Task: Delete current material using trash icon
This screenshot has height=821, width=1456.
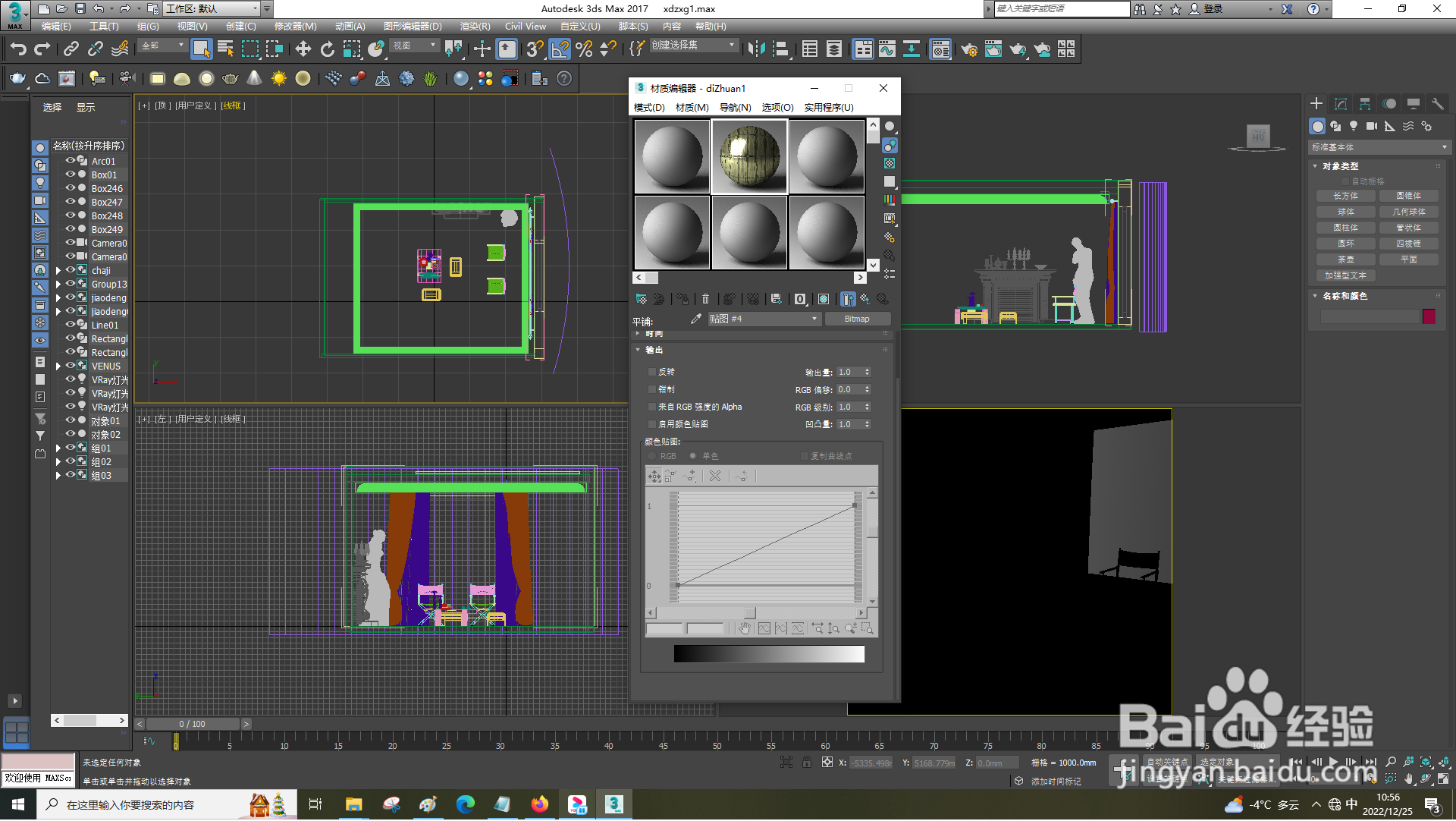Action: coord(705,299)
